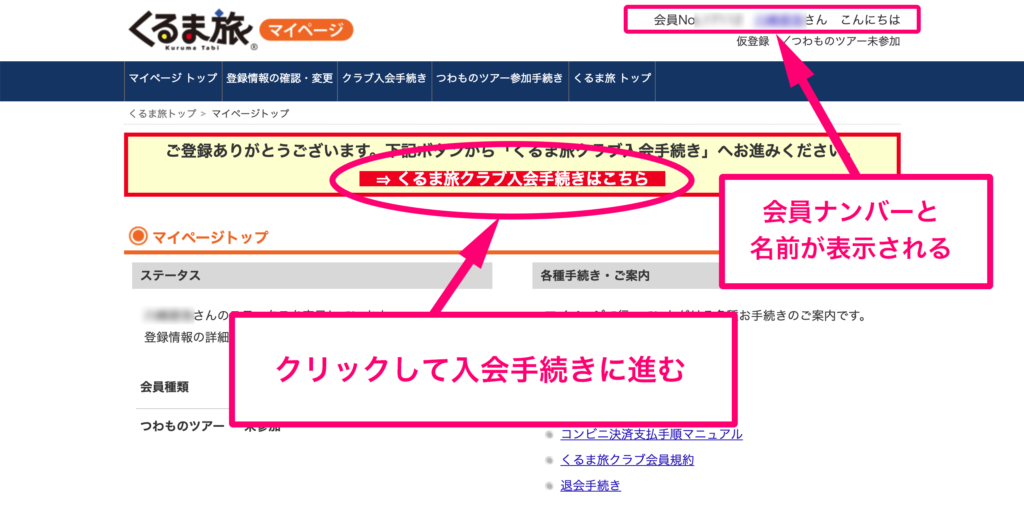Click the bullet before コンビニ決済支払手順マニュアル
Viewport: 1024px width, 508px height.
click(x=550, y=435)
